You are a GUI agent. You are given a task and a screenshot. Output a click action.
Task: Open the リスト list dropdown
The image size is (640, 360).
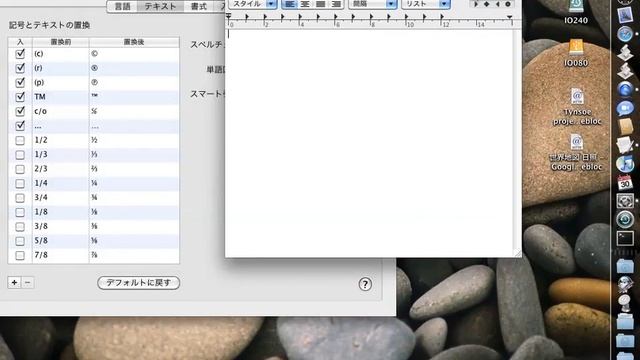(x=426, y=4)
